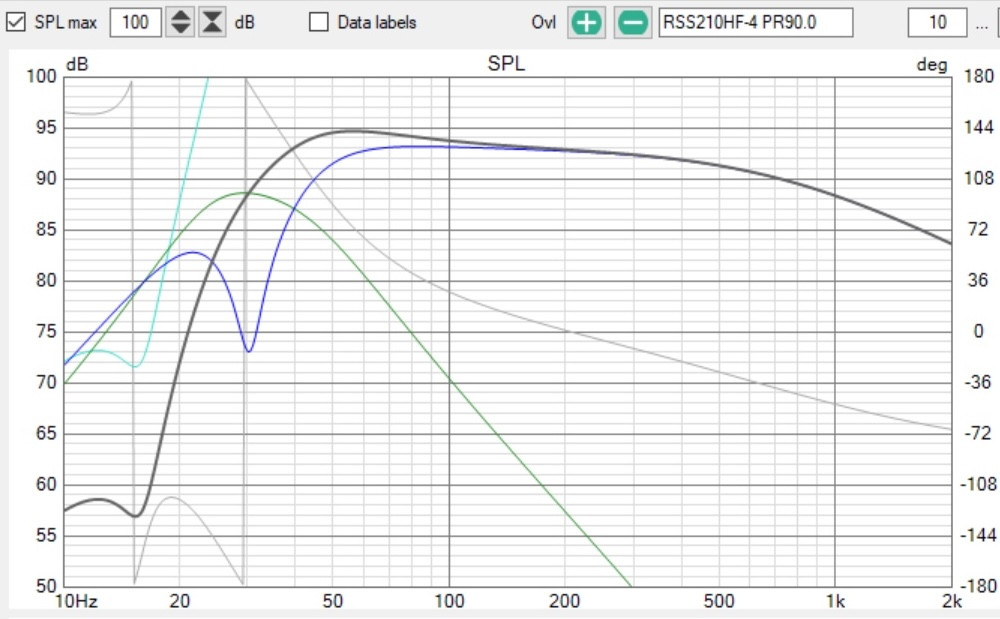Remove overlay with the green minus button
This screenshot has width=1000, height=619.
pyautogui.click(x=633, y=23)
